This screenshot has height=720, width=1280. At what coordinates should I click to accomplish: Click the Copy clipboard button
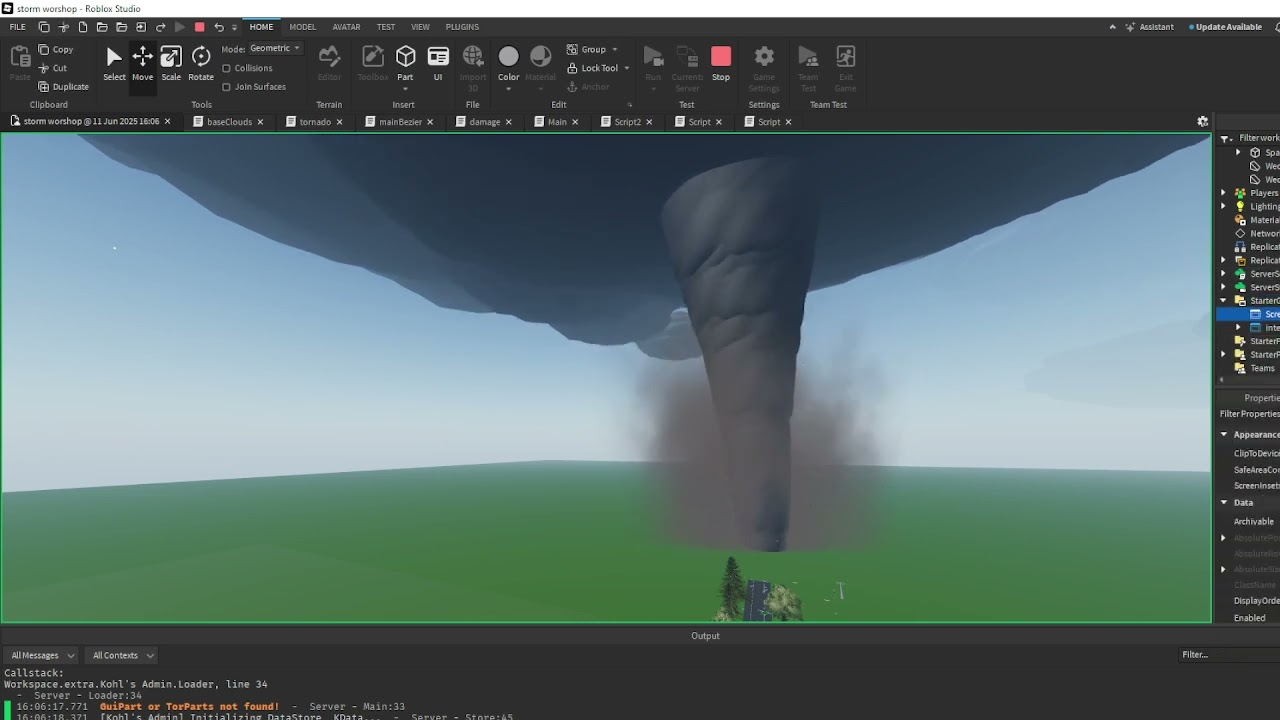(56, 49)
